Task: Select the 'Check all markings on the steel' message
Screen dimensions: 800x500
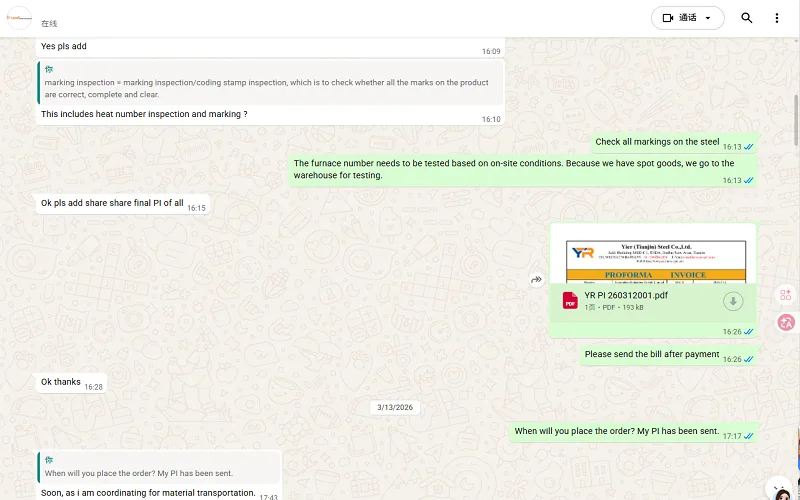Action: [657, 142]
